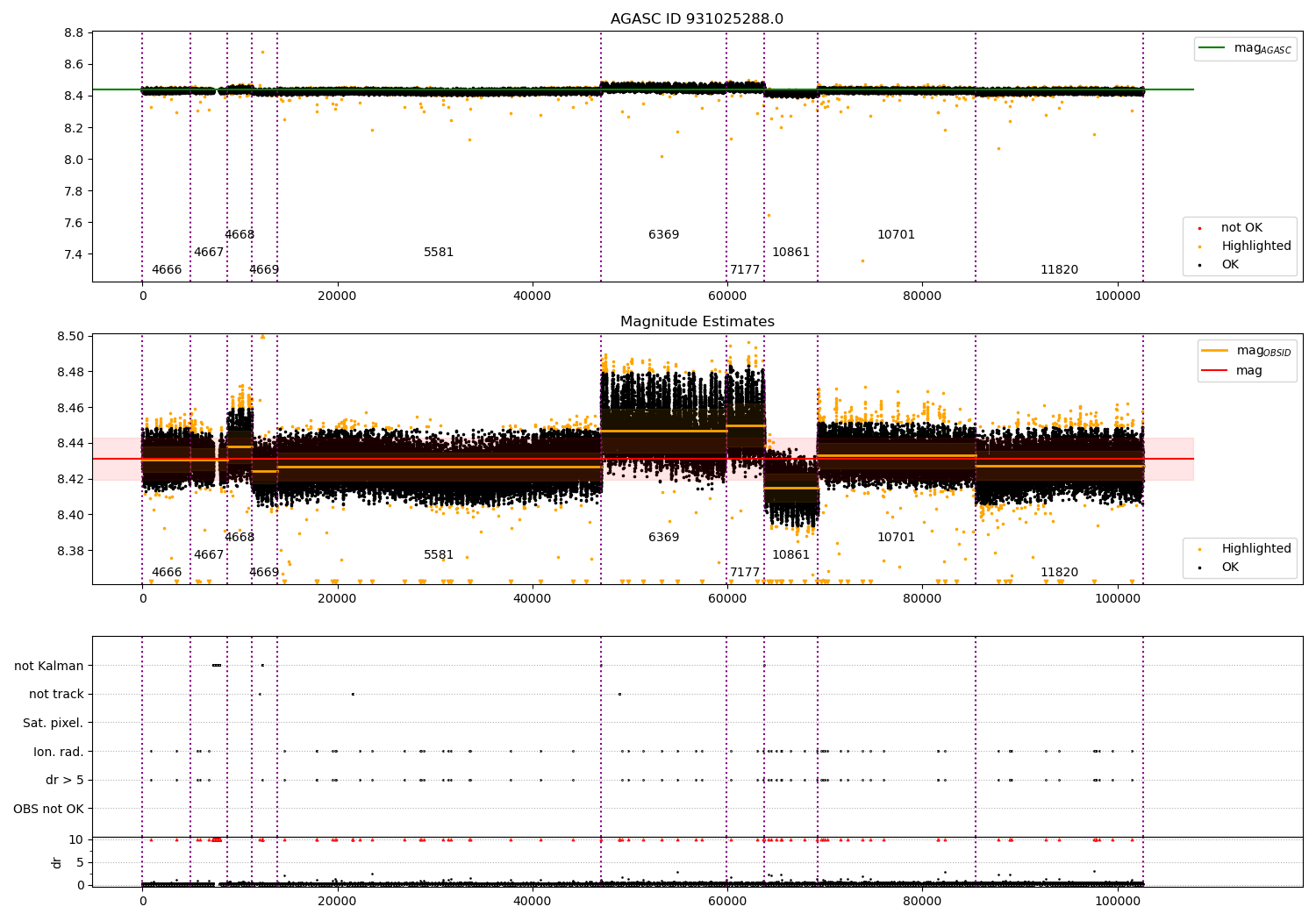Click obsid label 11820 in Magnitude Estimates plot
1316x921 pixels.
coord(1060,573)
